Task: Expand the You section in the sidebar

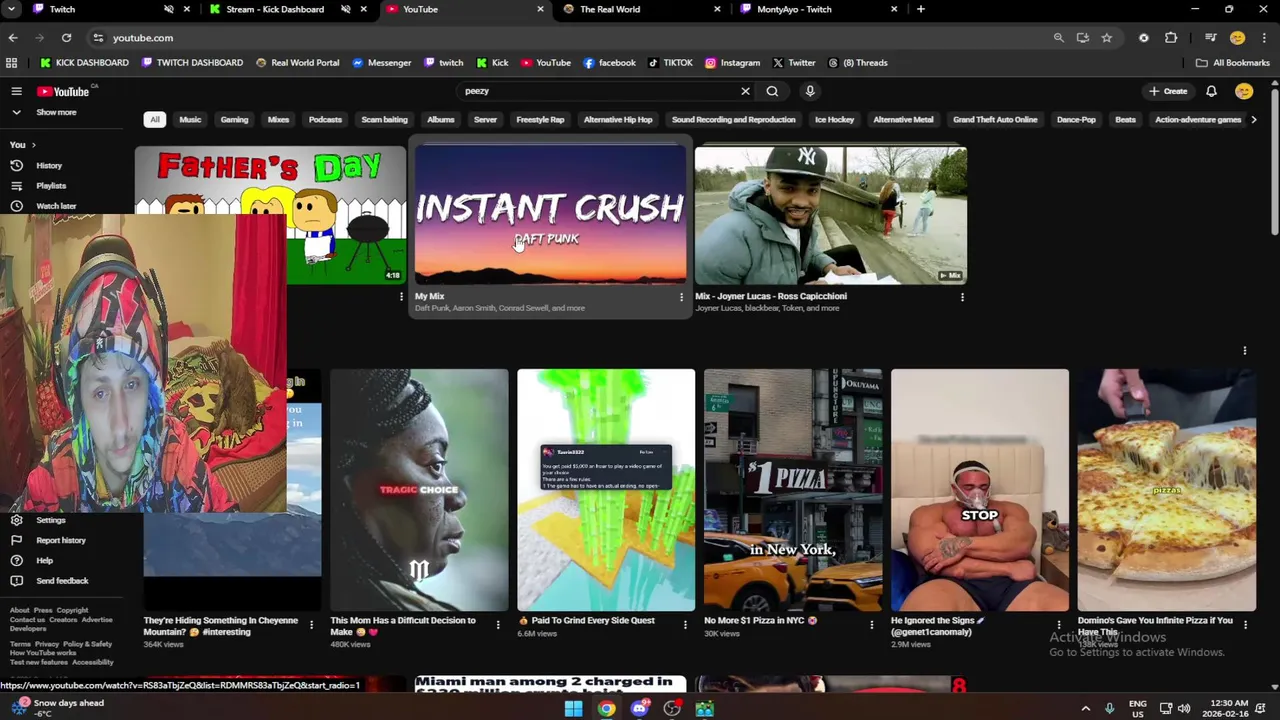Action: pos(22,145)
